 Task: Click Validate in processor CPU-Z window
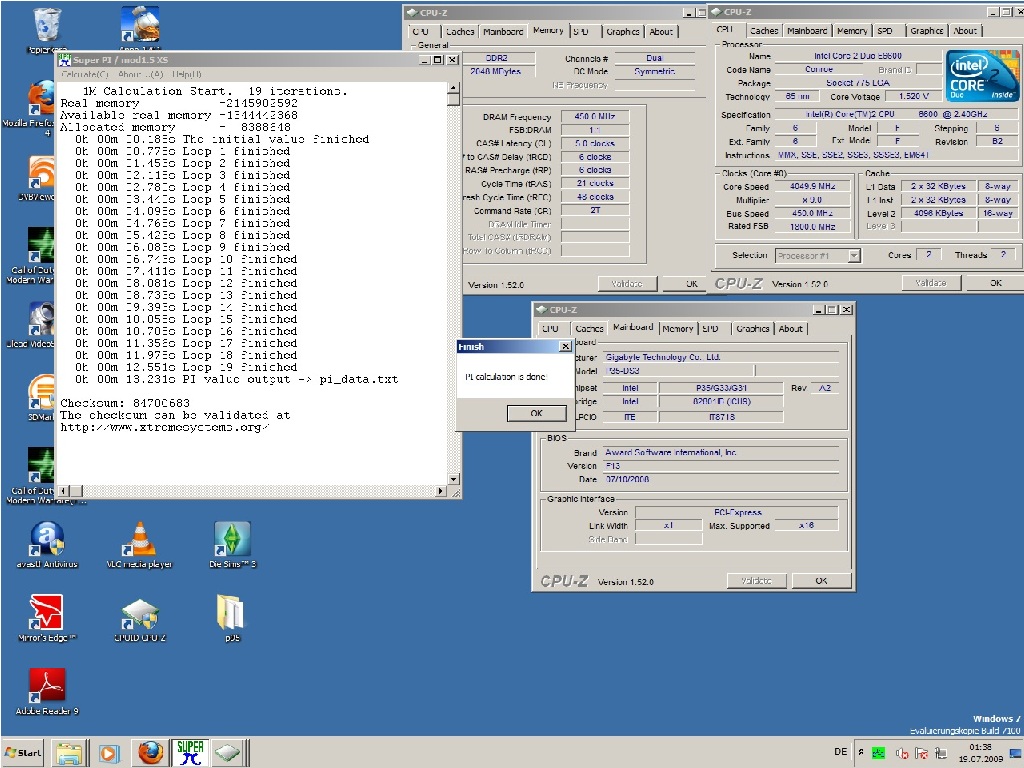pos(931,283)
